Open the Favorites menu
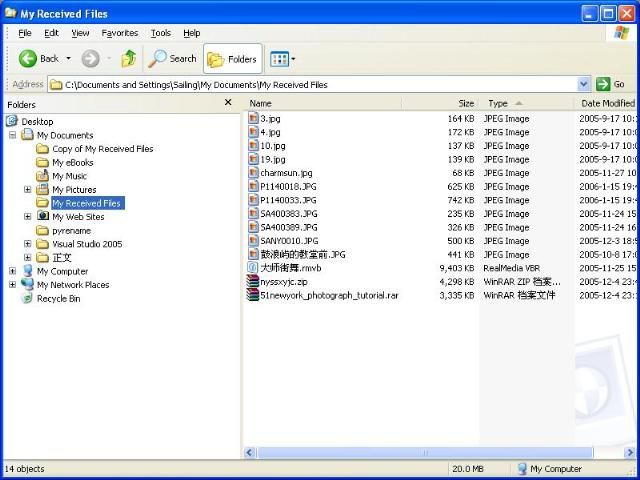640x480 pixels. pos(120,33)
